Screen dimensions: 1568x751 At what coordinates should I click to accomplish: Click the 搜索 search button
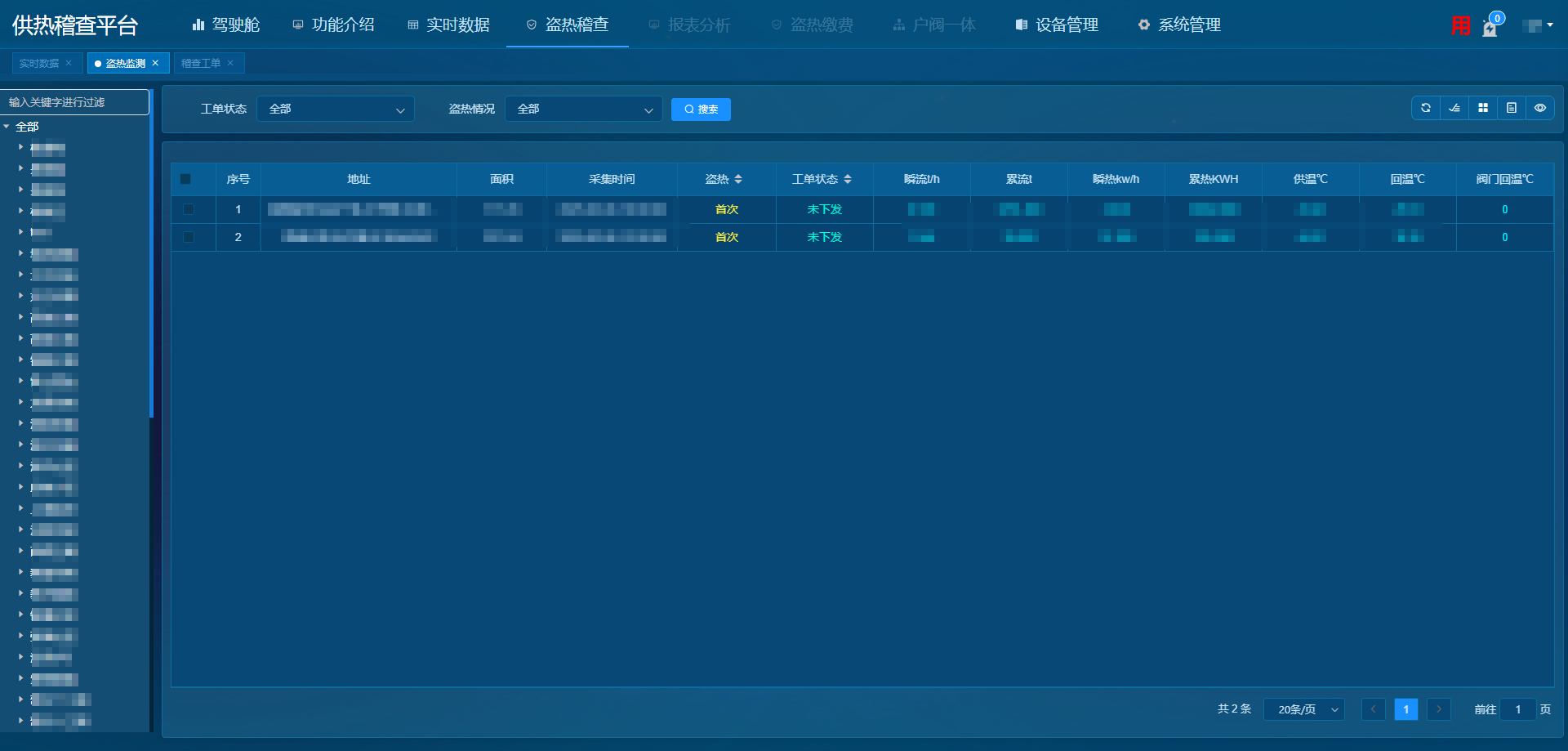point(700,109)
